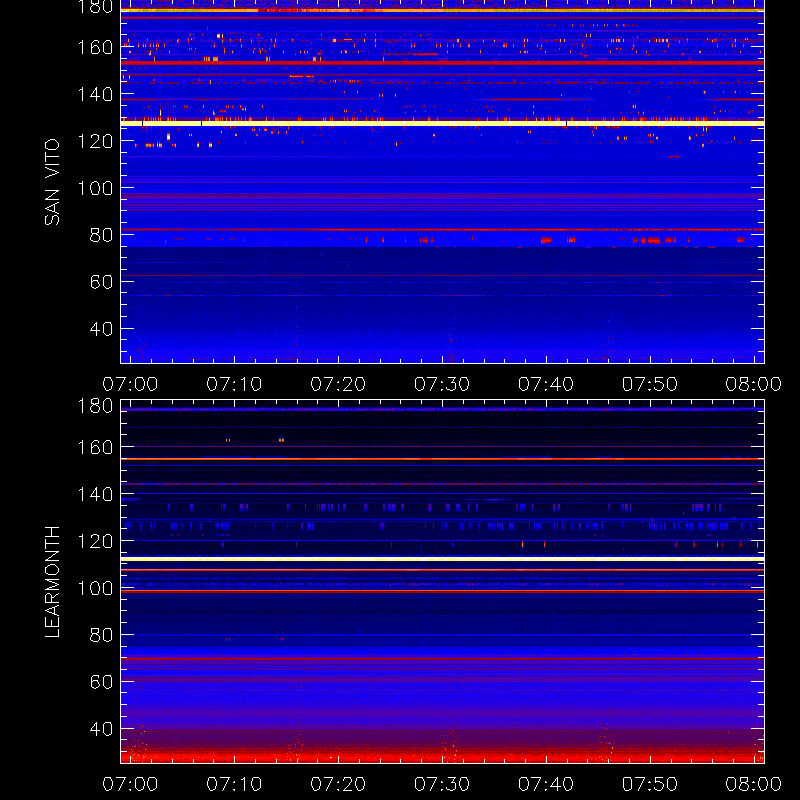
Task: Select the 140 frequency label in San Vito plot
Action: point(95,94)
